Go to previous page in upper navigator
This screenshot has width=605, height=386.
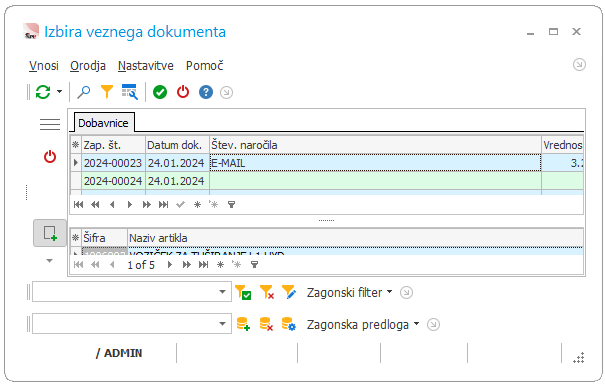click(95, 205)
